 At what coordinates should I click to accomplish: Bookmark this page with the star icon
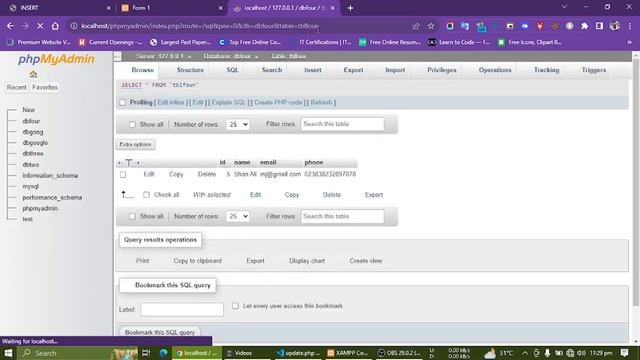[431, 26]
